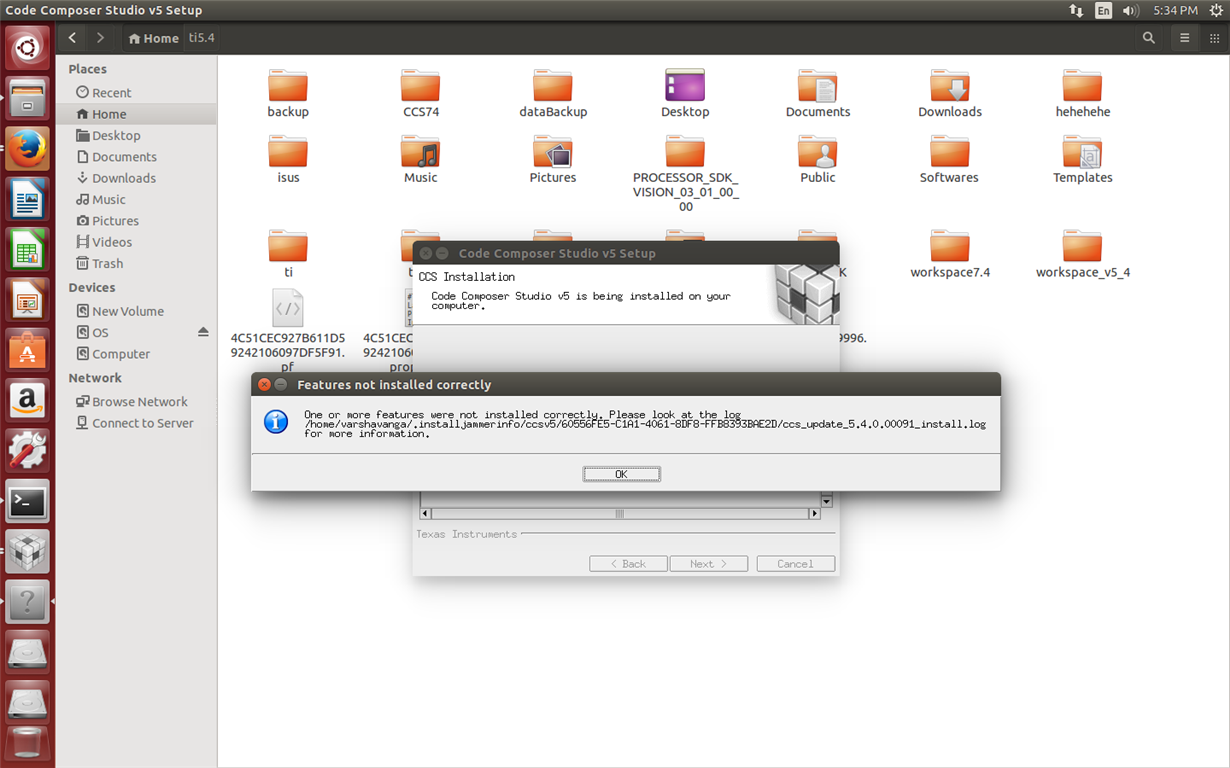The width and height of the screenshot is (1230, 768).
Task: Open the dataBackup folder
Action: (553, 94)
